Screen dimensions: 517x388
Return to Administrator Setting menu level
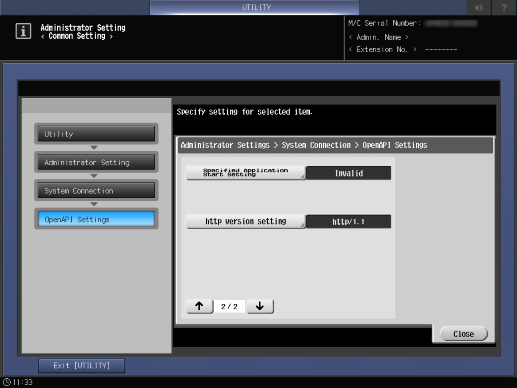[96, 162]
